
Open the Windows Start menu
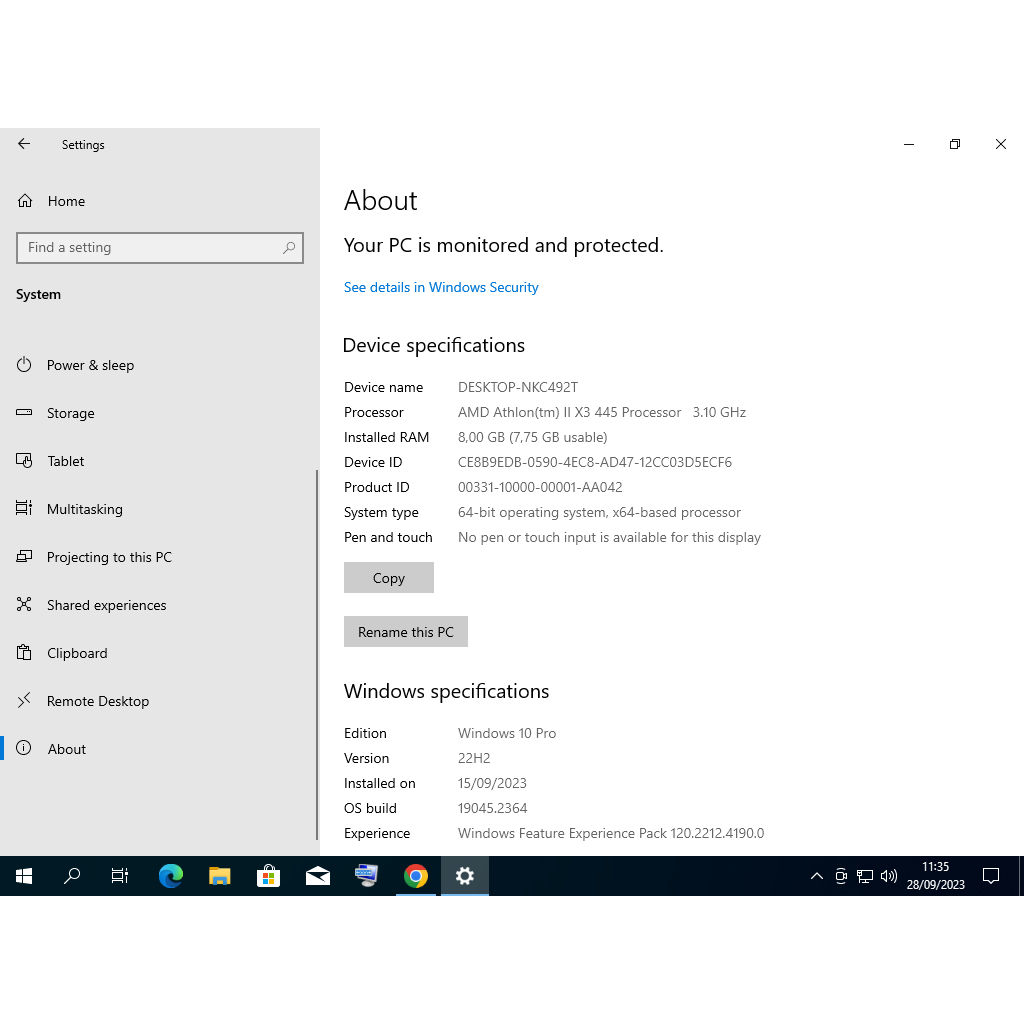coord(24,877)
